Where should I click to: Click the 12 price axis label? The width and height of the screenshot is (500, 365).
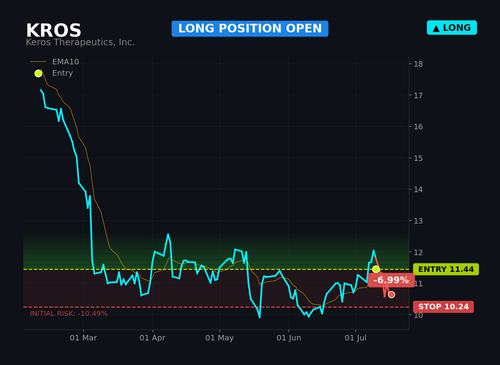[x=418, y=252]
